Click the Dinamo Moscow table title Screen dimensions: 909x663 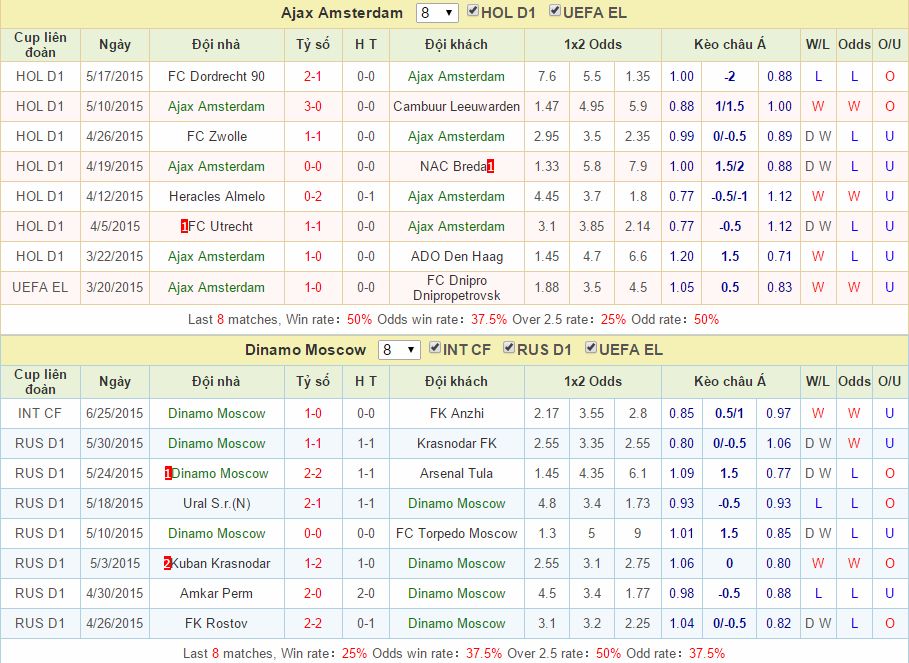(x=306, y=350)
